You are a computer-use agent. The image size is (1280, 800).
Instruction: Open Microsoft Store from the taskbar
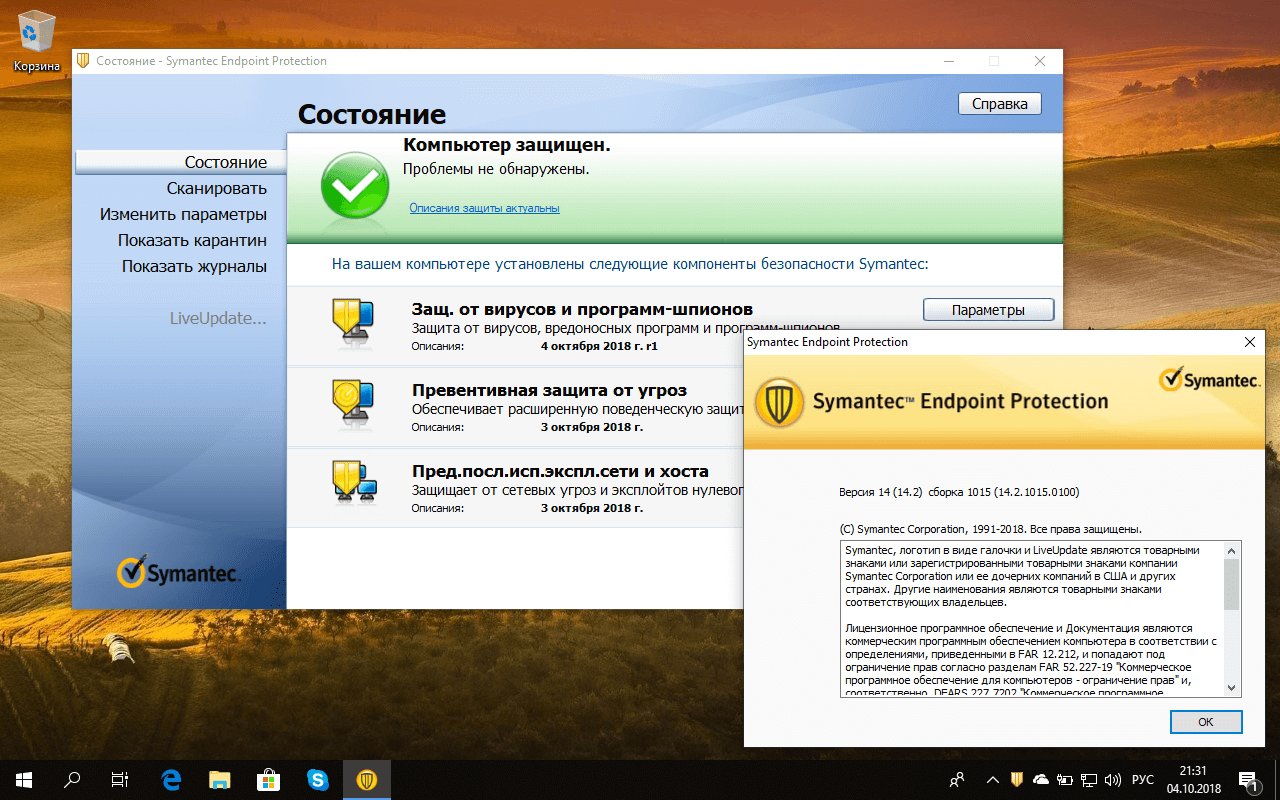pyautogui.click(x=269, y=779)
